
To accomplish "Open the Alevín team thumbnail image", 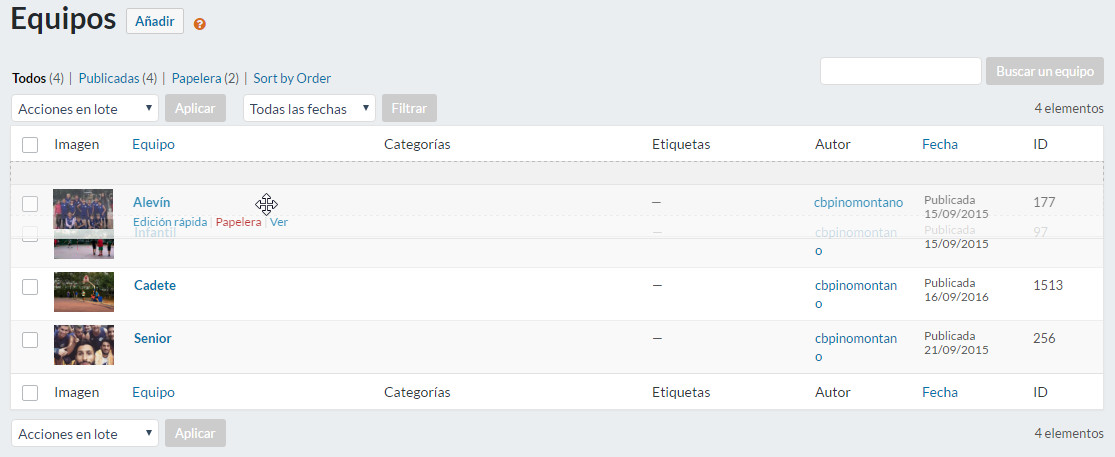I will [x=83, y=209].
